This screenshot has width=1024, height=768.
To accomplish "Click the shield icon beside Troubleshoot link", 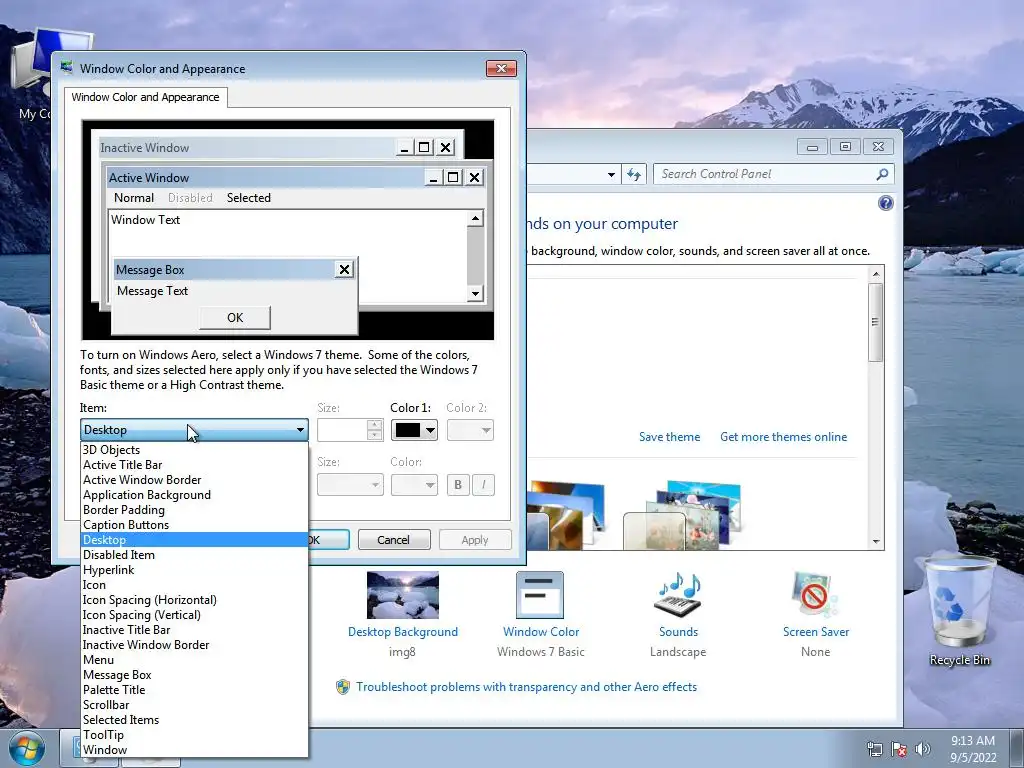I will pos(343,687).
